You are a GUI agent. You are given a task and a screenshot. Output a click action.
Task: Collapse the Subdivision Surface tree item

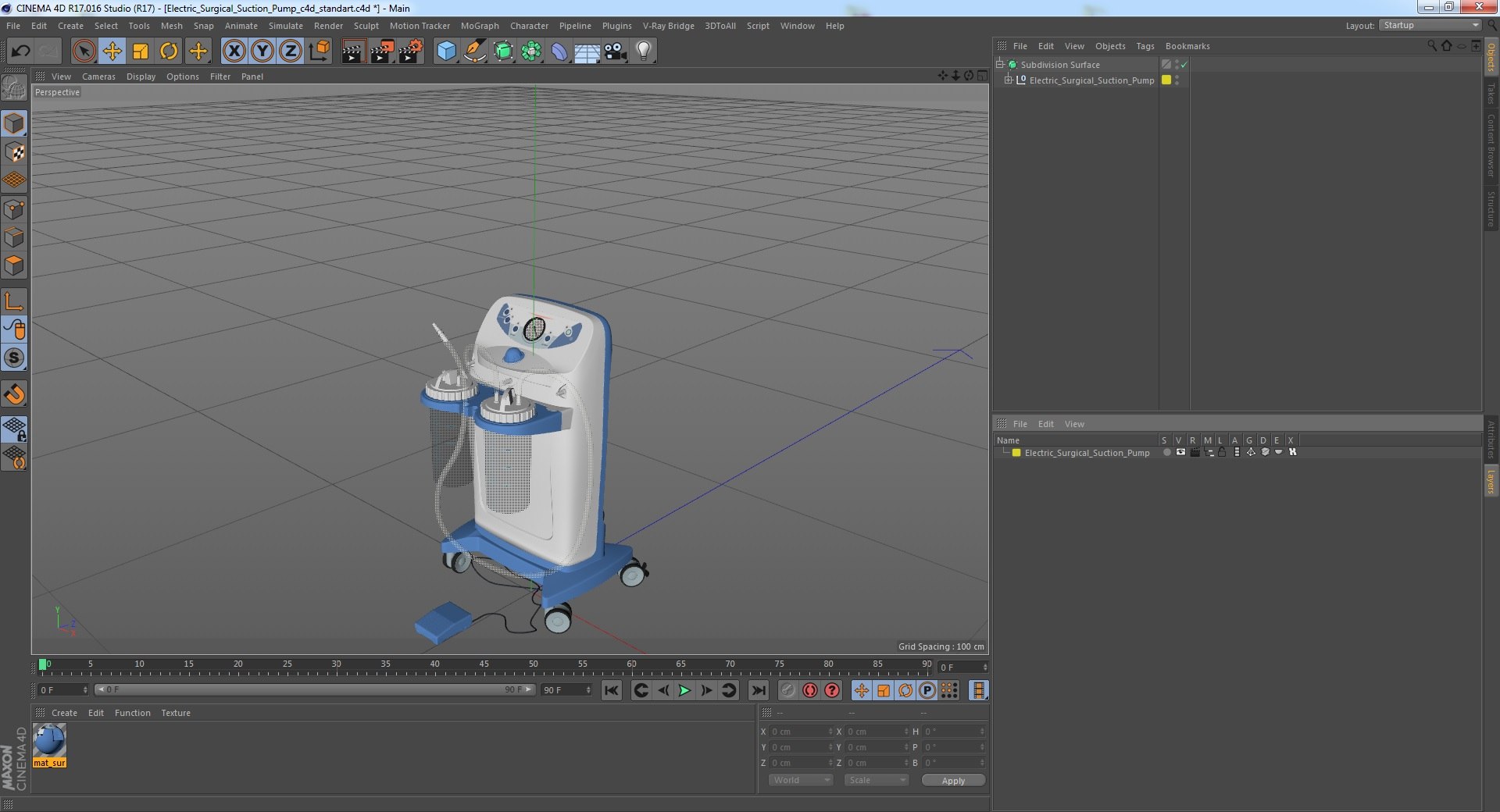[x=999, y=64]
